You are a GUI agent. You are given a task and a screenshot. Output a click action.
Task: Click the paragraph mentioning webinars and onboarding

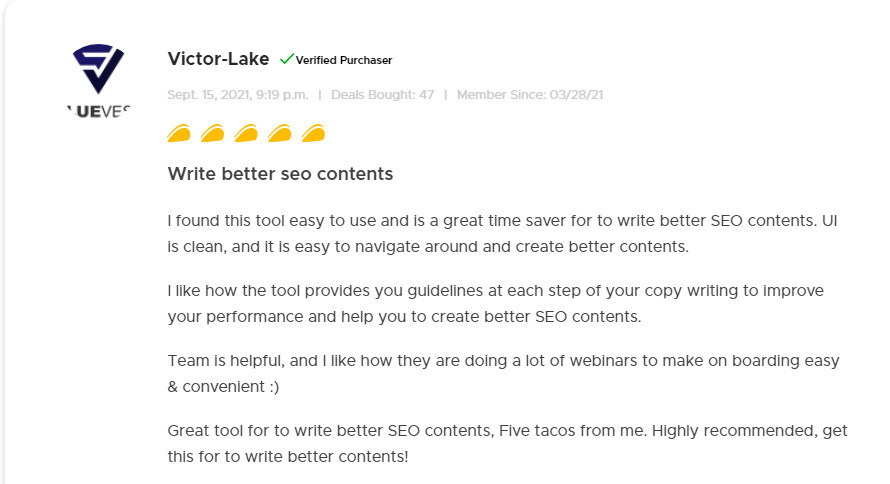point(503,373)
